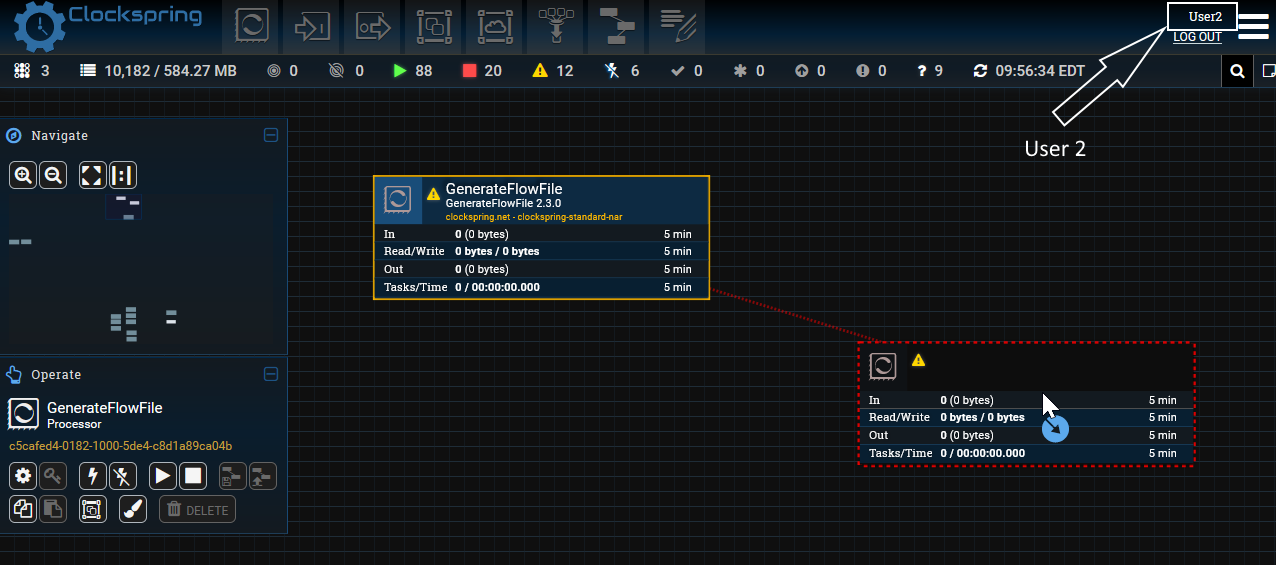
Task: Select the Output Port toolbar icon
Action: (x=373, y=27)
